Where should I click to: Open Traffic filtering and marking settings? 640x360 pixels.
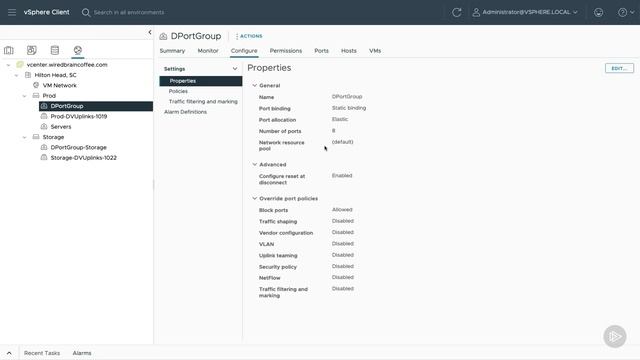coord(203,101)
